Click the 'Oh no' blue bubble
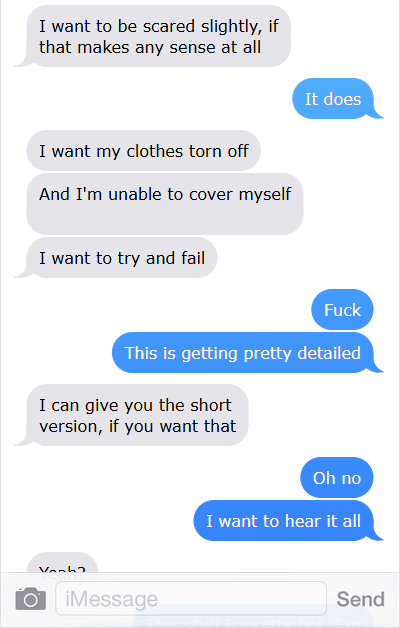The image size is (400, 628). pyautogui.click(x=337, y=477)
